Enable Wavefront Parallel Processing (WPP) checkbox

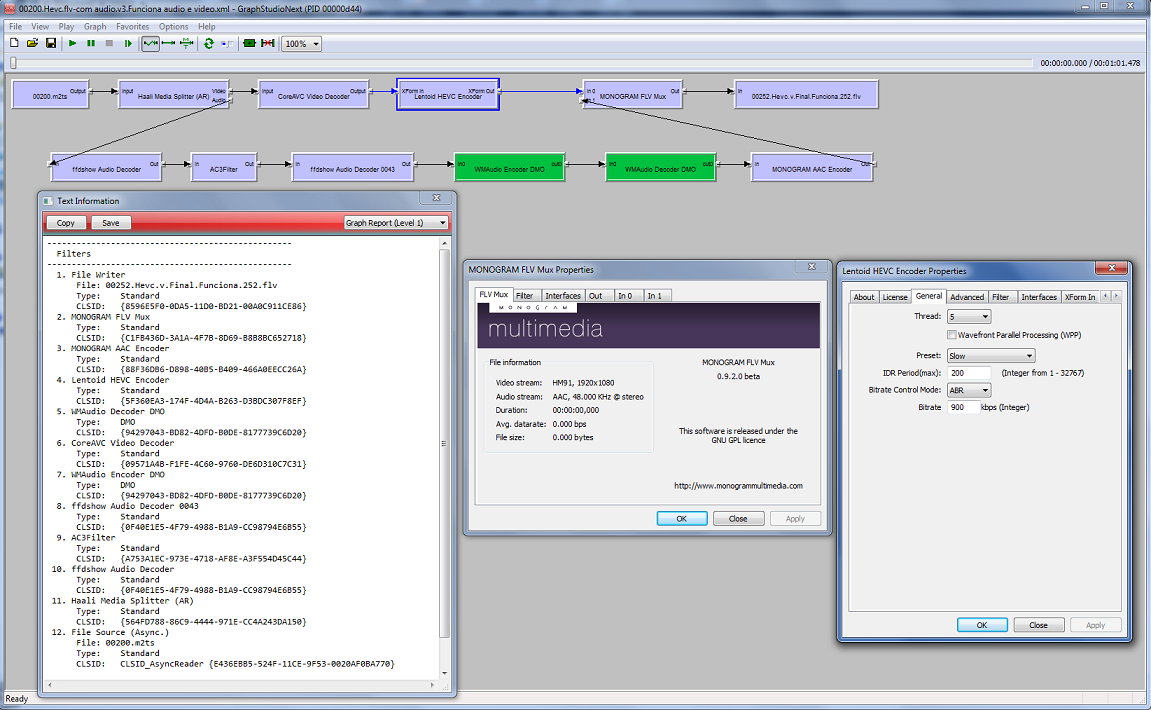tap(952, 335)
